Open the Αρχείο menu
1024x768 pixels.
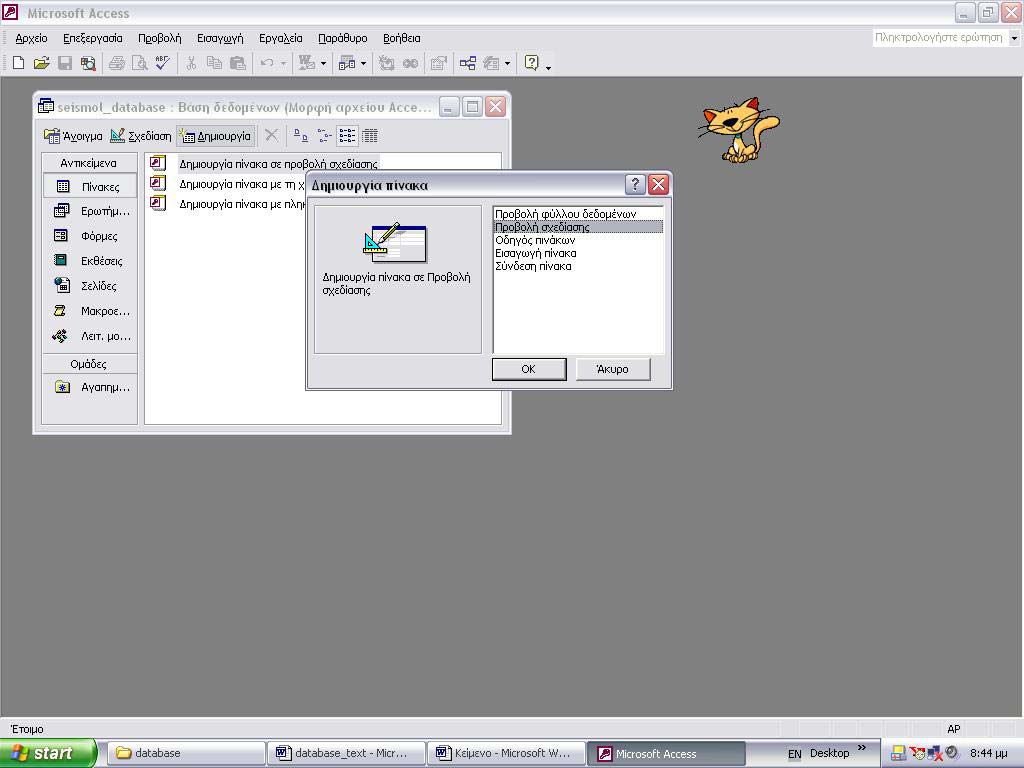pos(31,39)
